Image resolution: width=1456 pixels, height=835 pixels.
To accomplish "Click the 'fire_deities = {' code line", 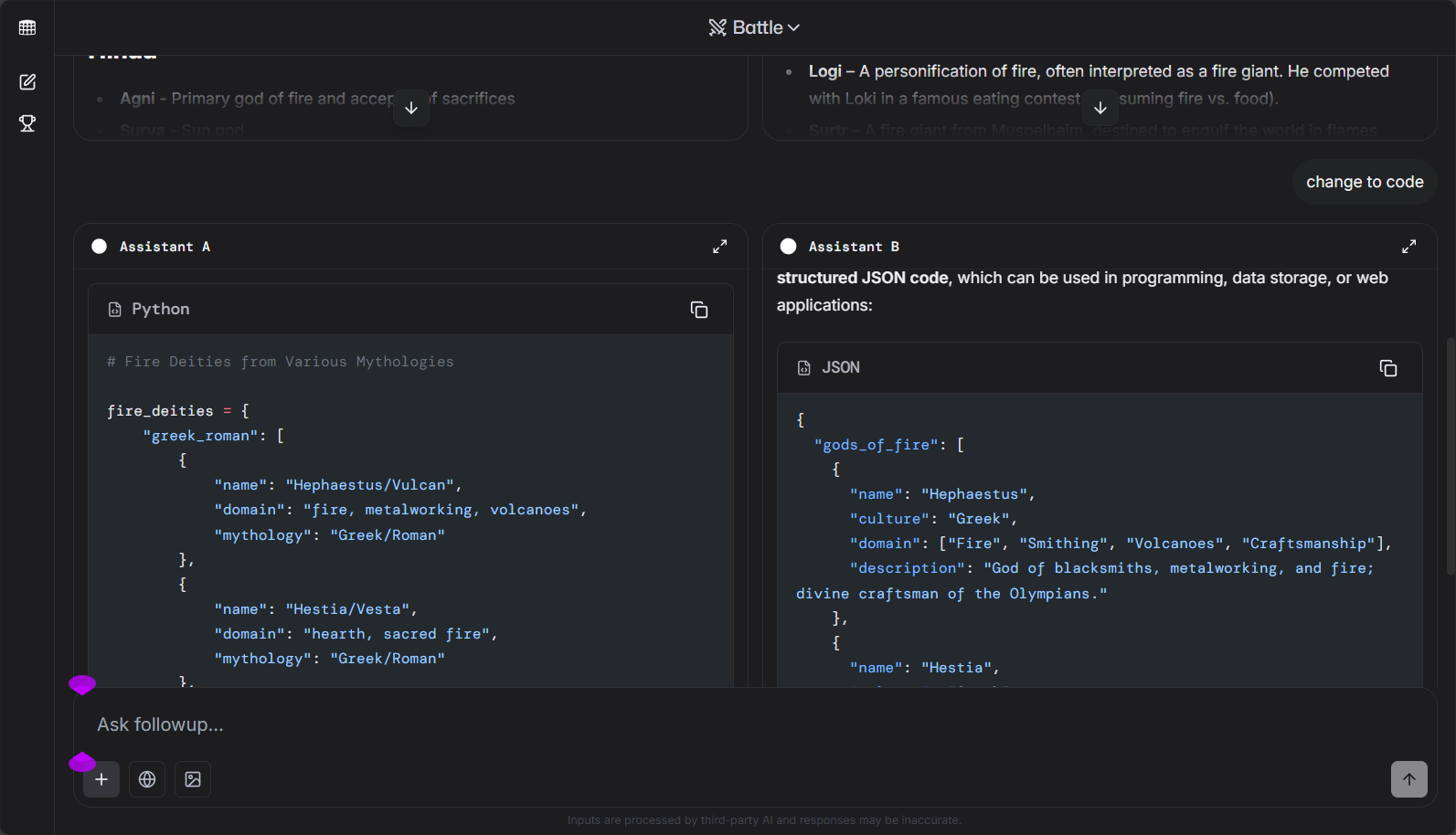I will (x=178, y=411).
